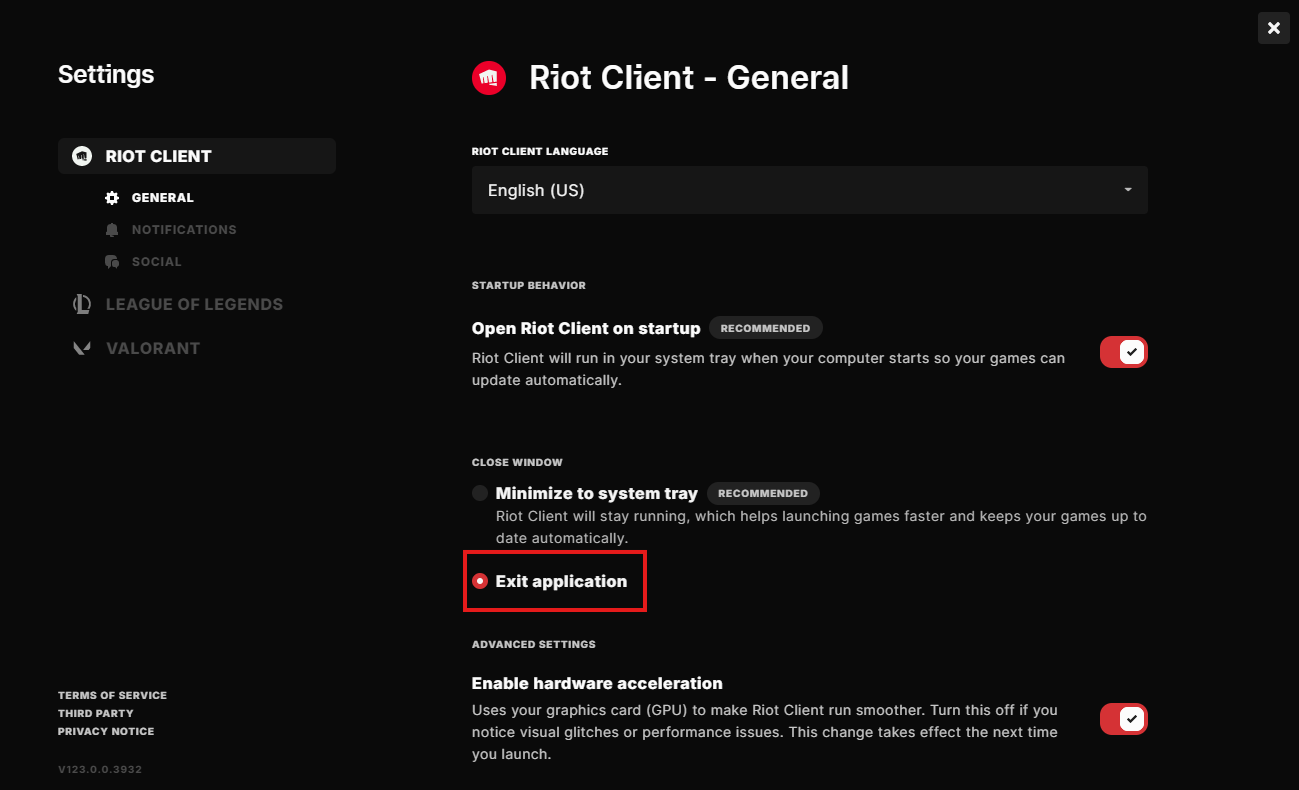Click the Settings heading in the sidebar
1299x790 pixels.
coord(106,75)
